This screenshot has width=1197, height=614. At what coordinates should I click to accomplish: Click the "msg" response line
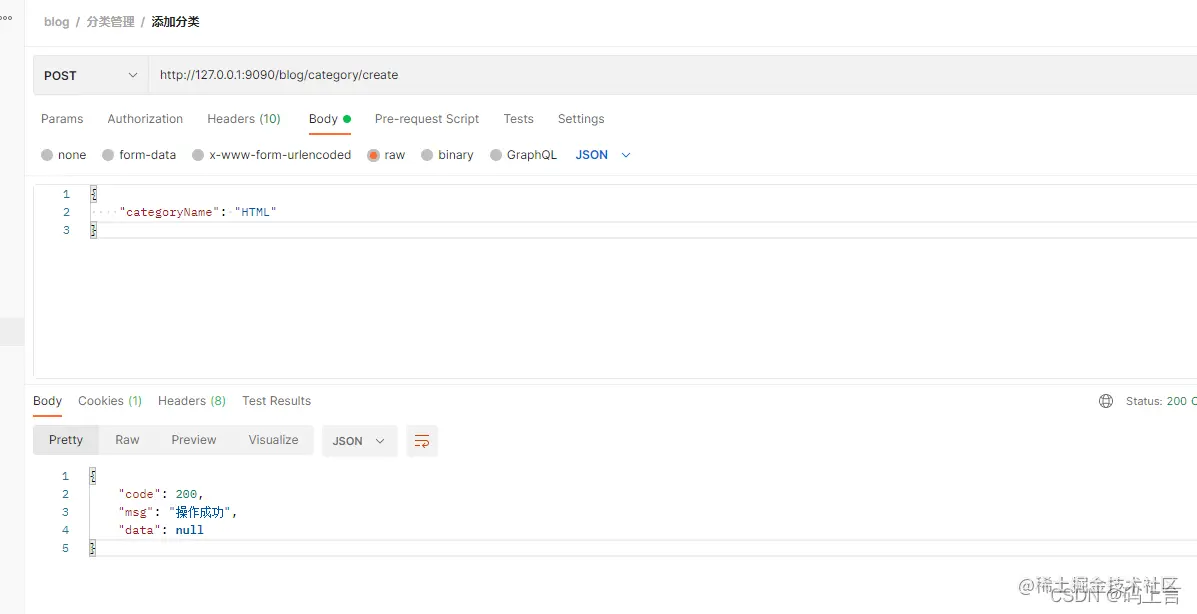pyautogui.click(x=178, y=512)
